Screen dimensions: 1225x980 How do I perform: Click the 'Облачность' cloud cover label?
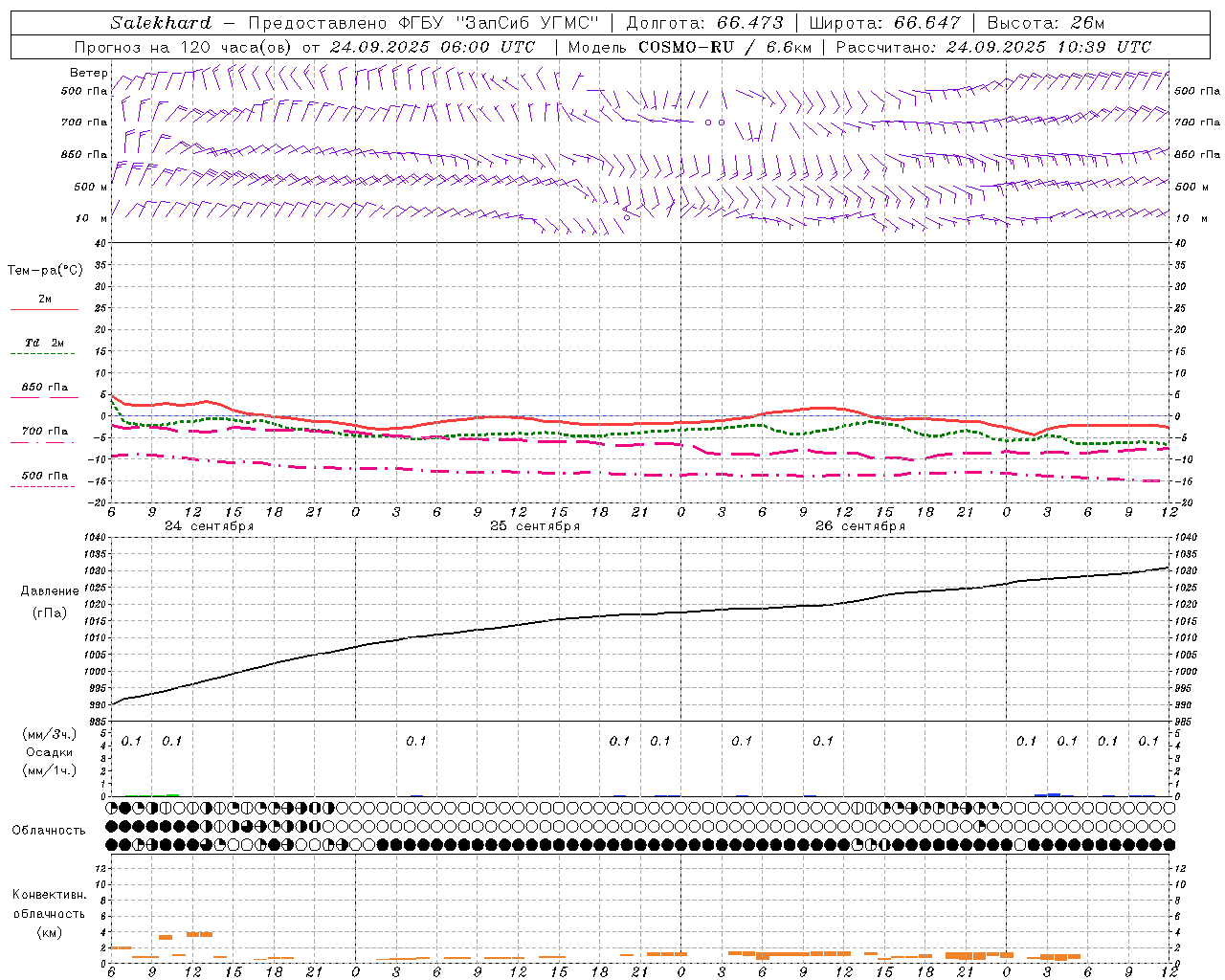49,831
